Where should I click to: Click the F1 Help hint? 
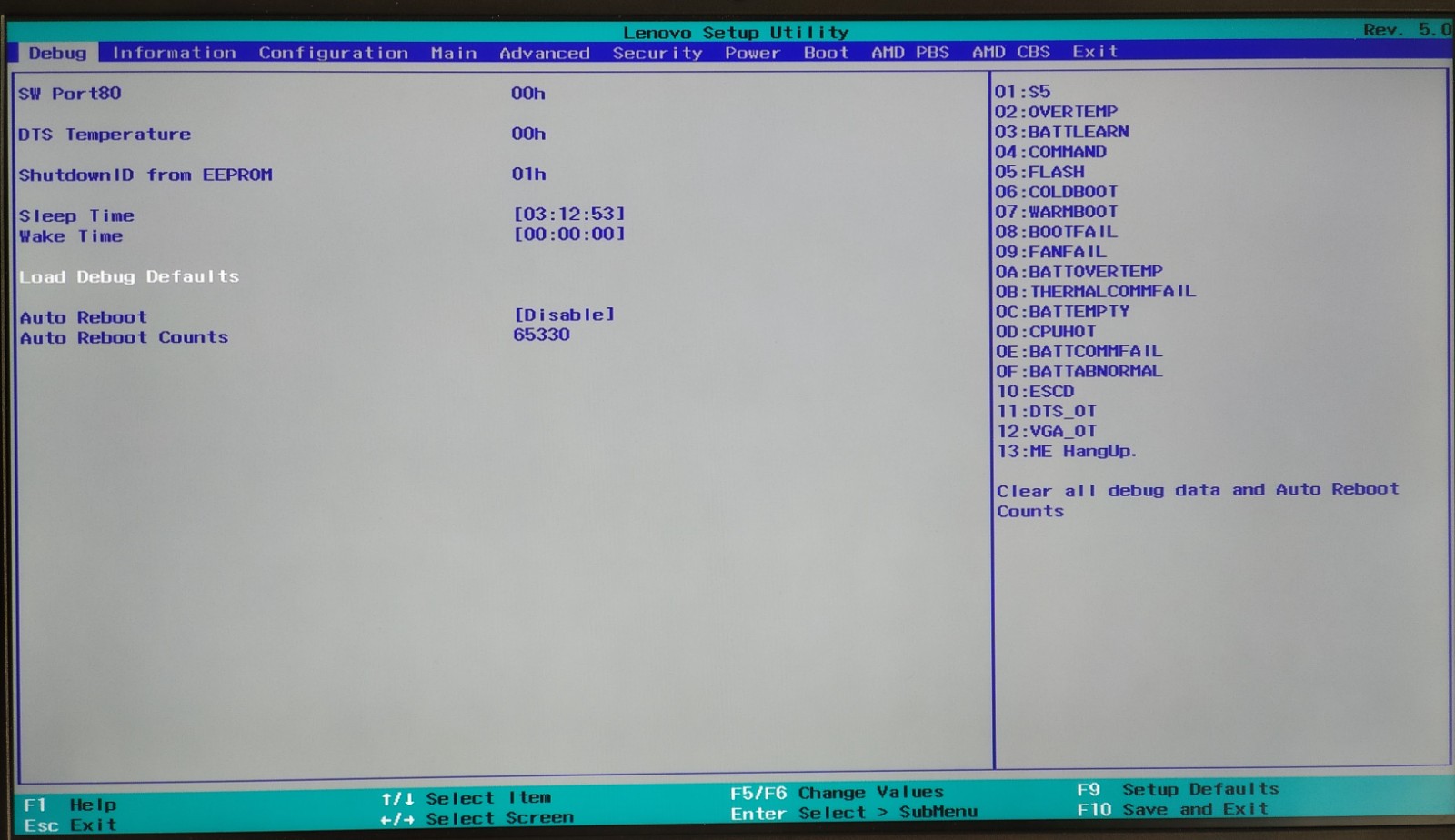tap(70, 805)
